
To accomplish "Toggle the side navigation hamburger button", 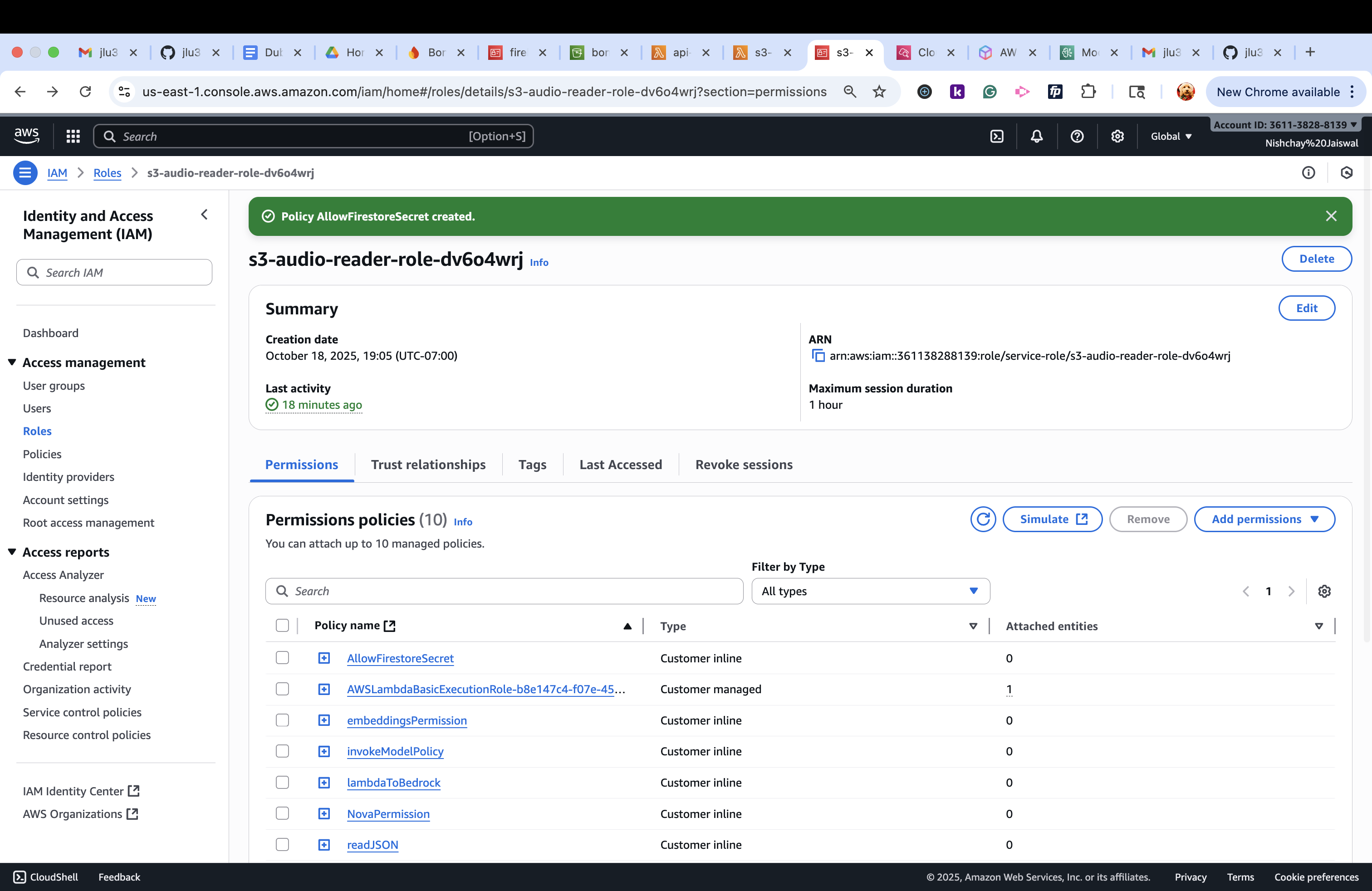I will (x=25, y=173).
